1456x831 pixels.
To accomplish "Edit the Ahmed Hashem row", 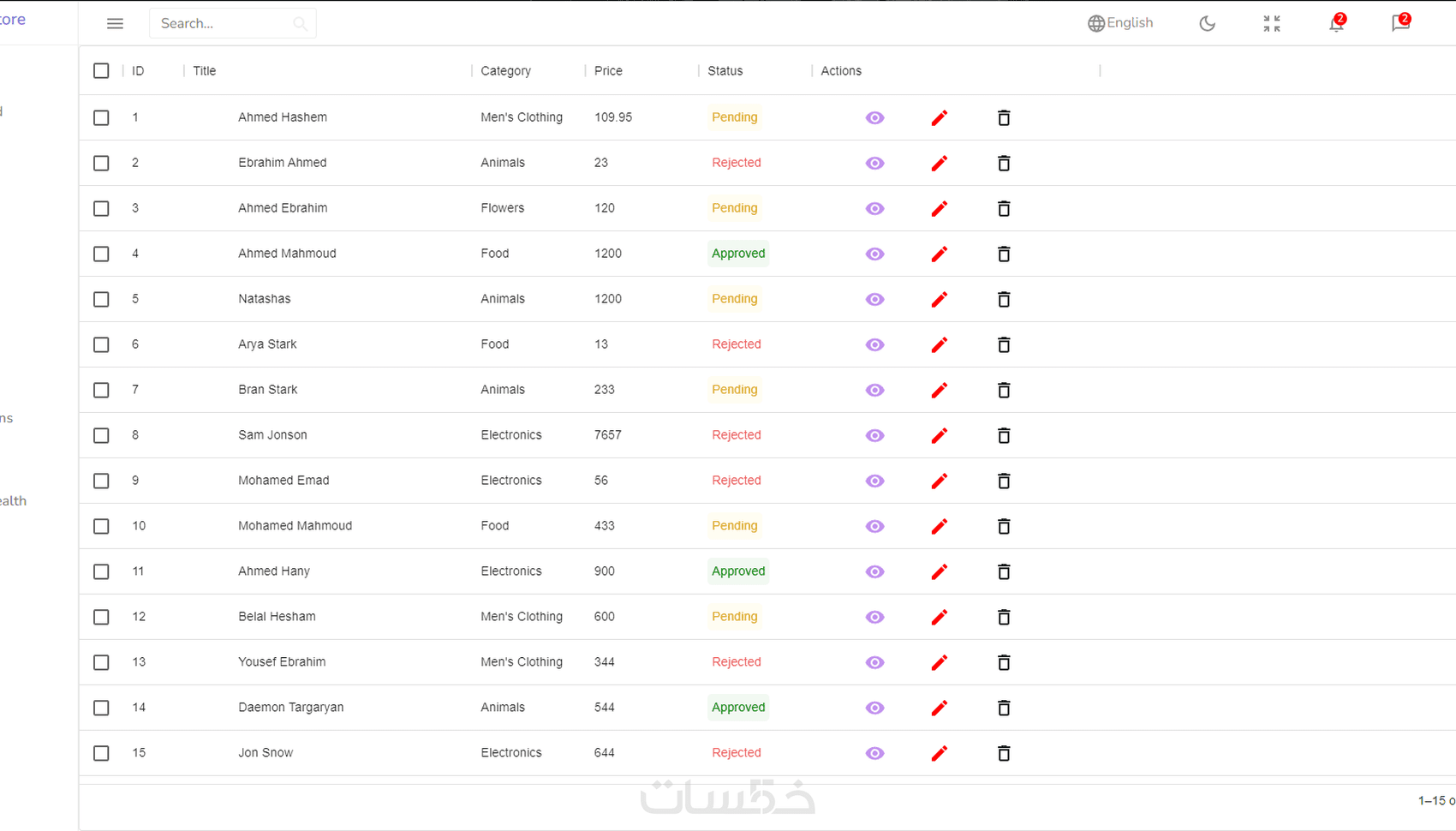I will pos(940,118).
